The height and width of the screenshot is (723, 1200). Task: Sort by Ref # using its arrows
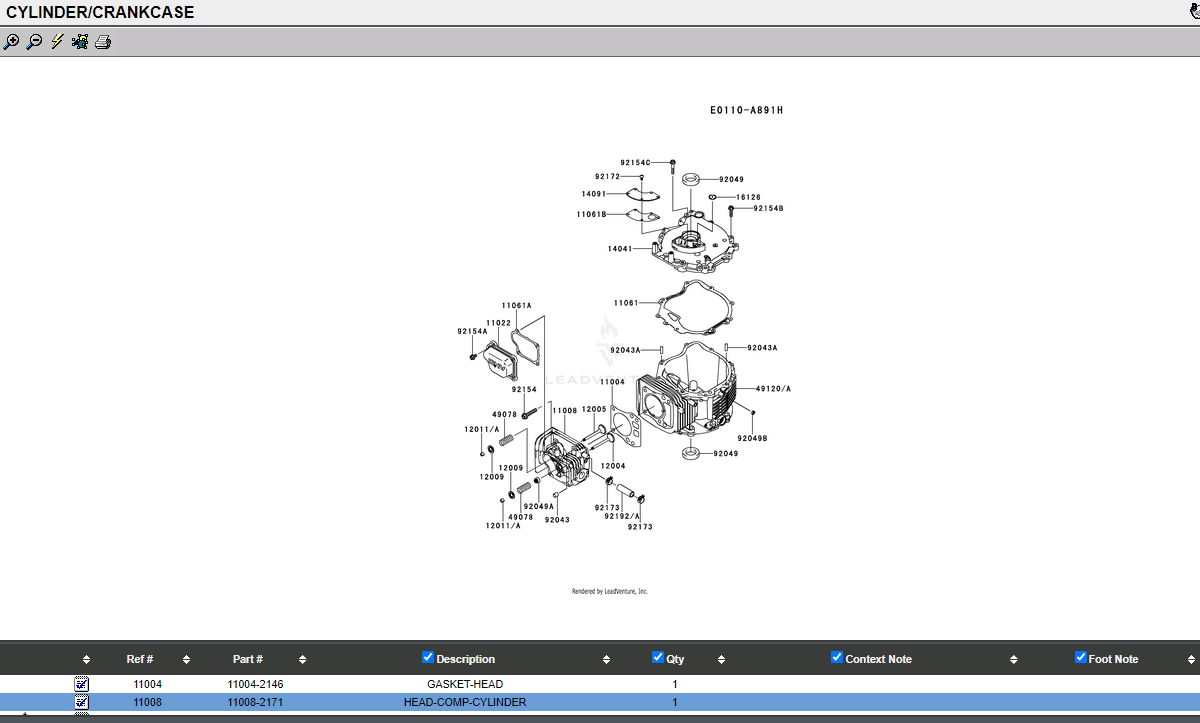tap(187, 660)
